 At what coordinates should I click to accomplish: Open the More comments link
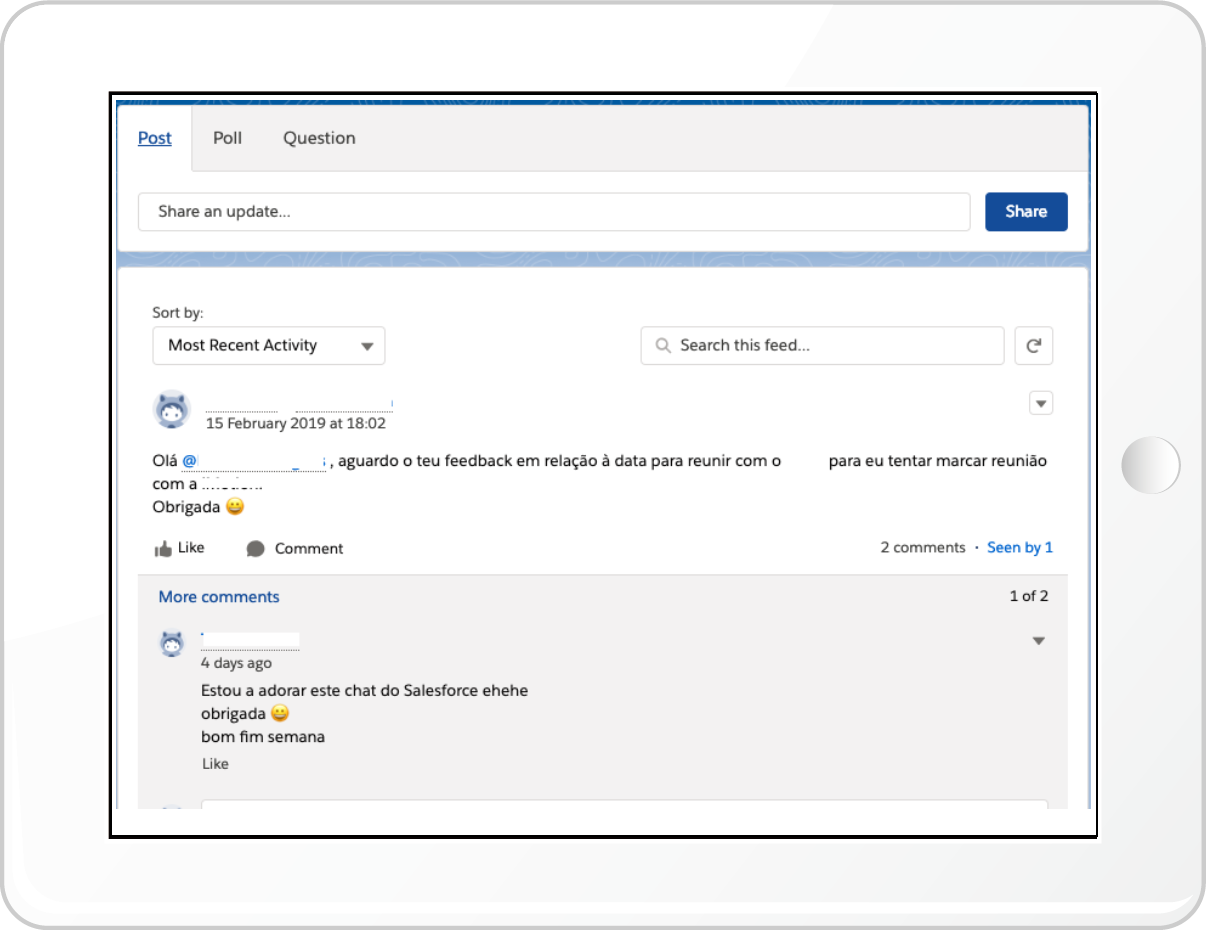tap(219, 597)
